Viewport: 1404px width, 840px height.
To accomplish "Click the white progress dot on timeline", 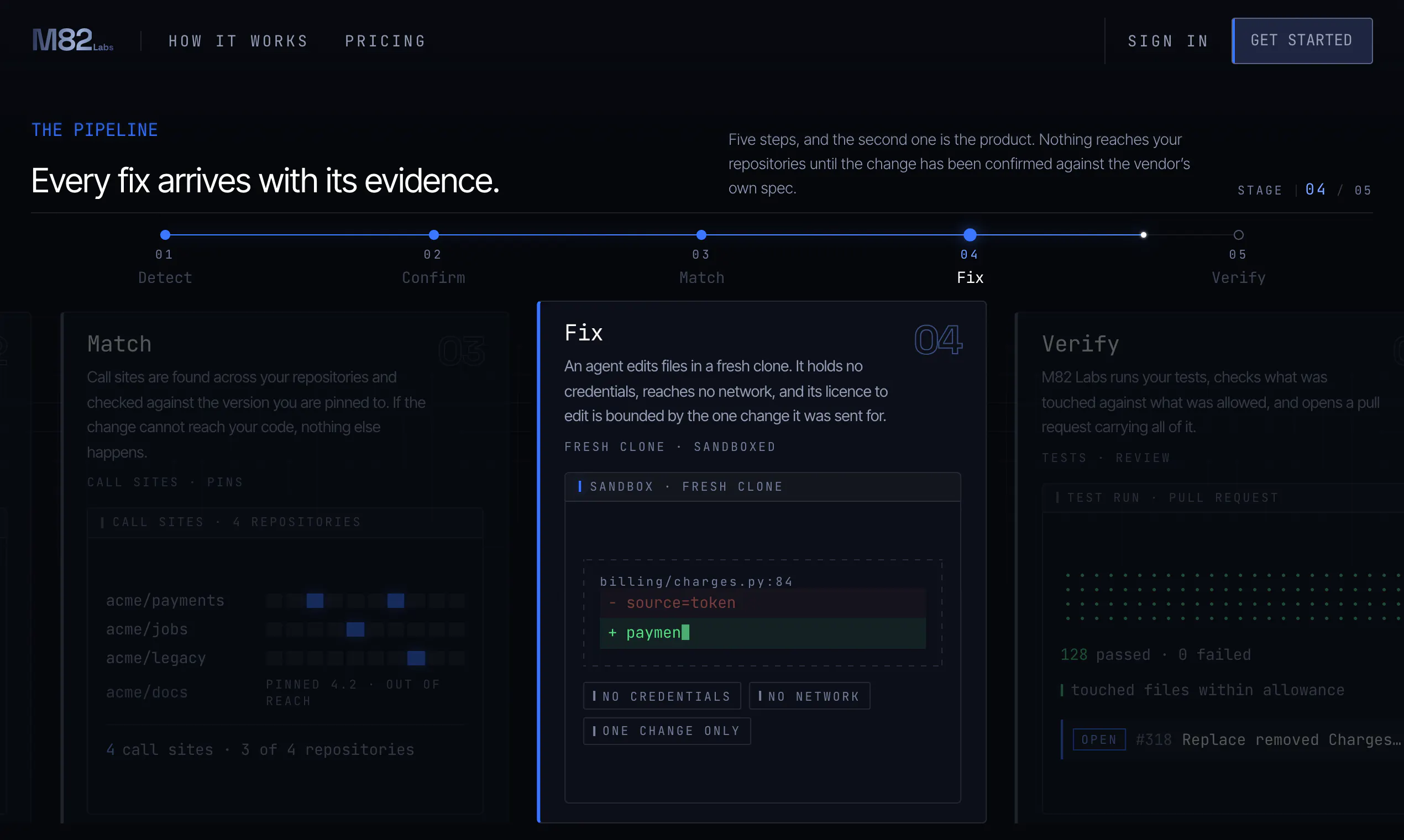I will [x=1144, y=235].
